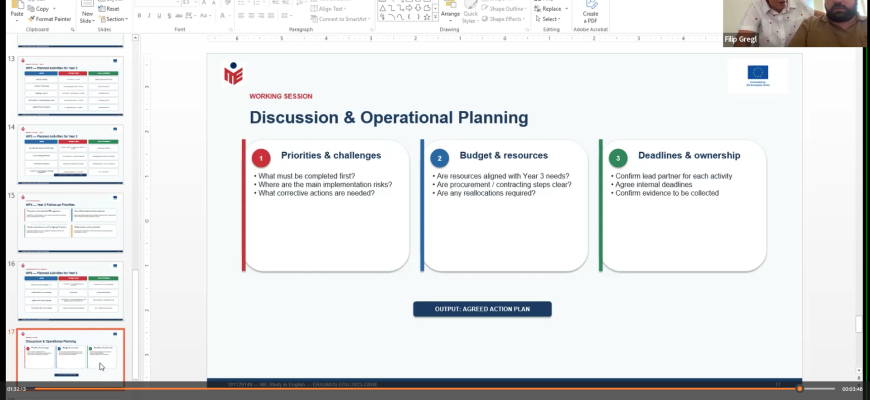Select the curve shape in gallery
This screenshot has width=870, height=400.
point(401,17)
